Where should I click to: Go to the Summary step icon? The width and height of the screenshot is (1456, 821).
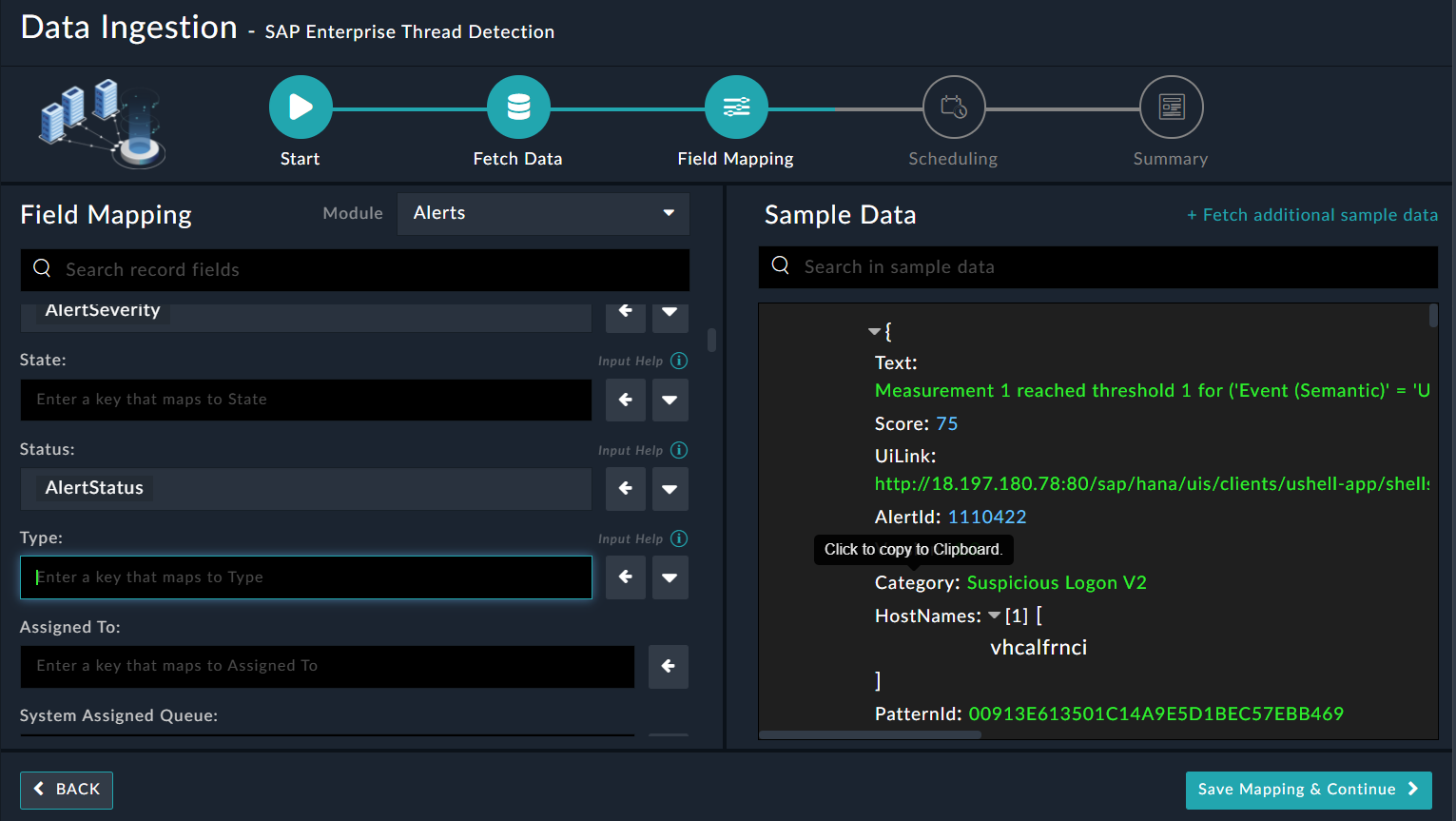[x=1171, y=108]
